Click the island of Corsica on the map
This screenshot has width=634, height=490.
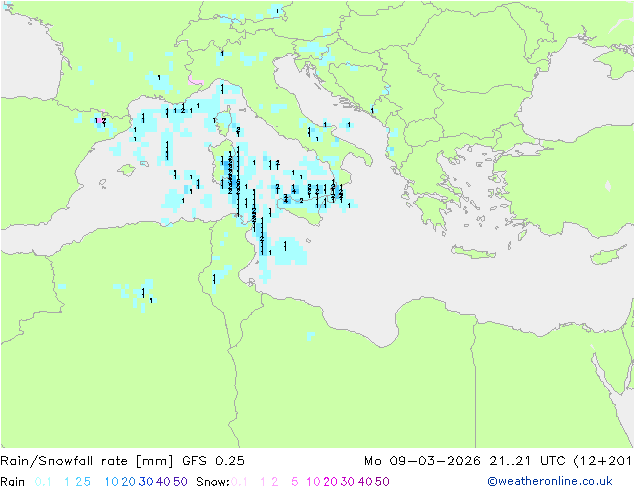click(225, 120)
